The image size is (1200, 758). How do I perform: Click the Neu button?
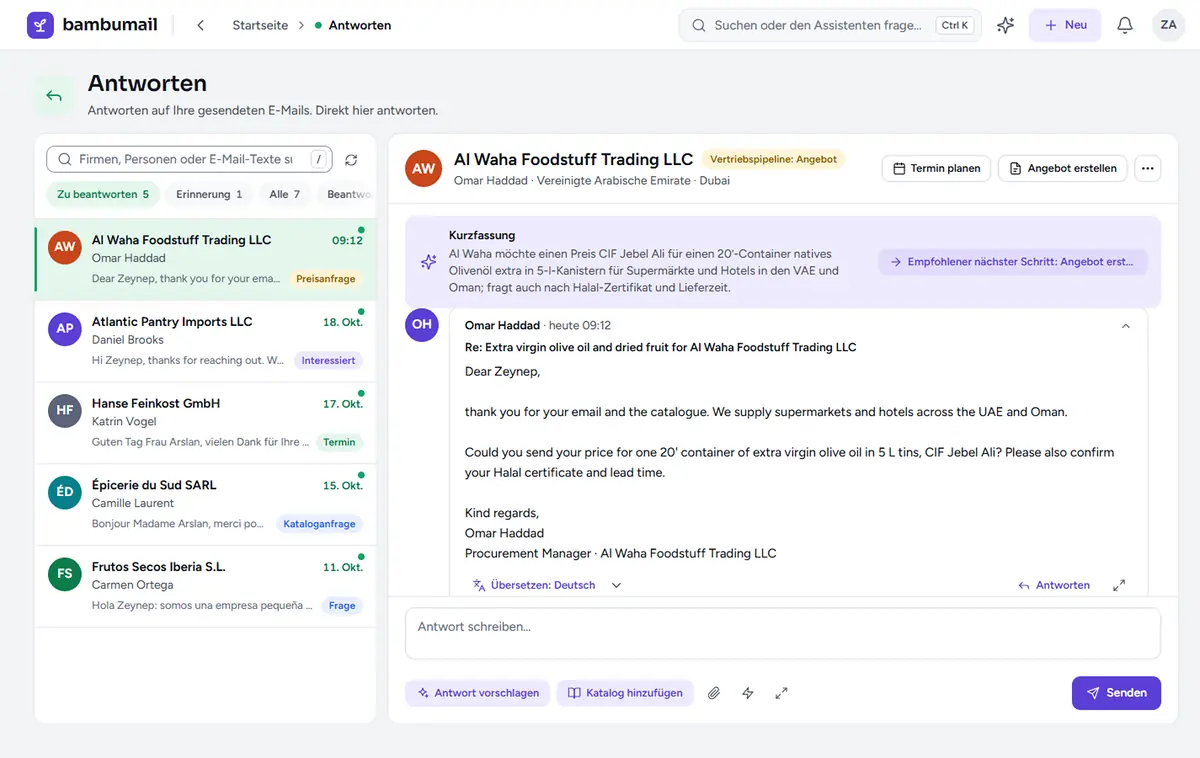(1065, 25)
